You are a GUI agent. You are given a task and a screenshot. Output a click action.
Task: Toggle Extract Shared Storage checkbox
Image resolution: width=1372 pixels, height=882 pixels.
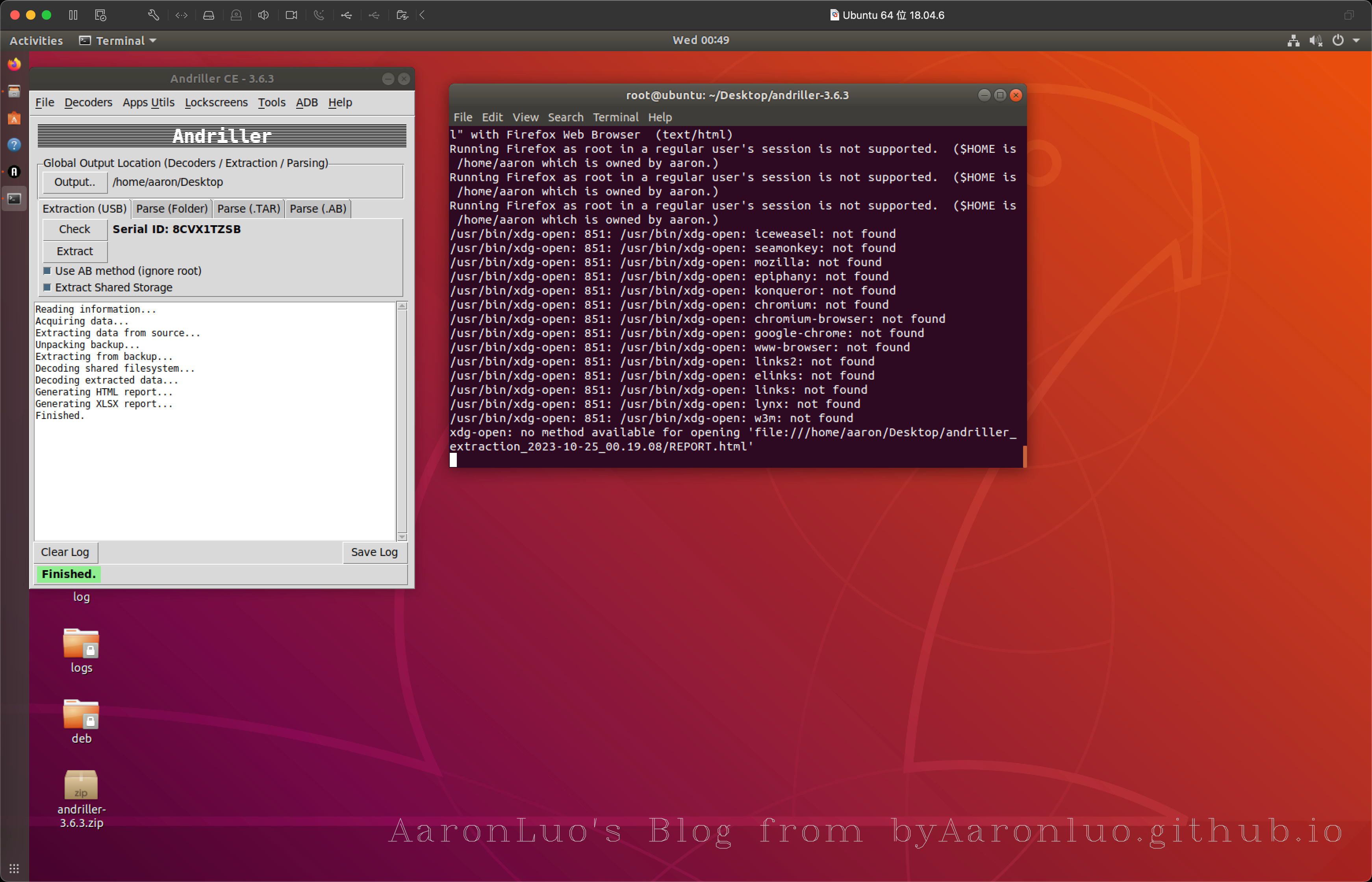tap(48, 287)
